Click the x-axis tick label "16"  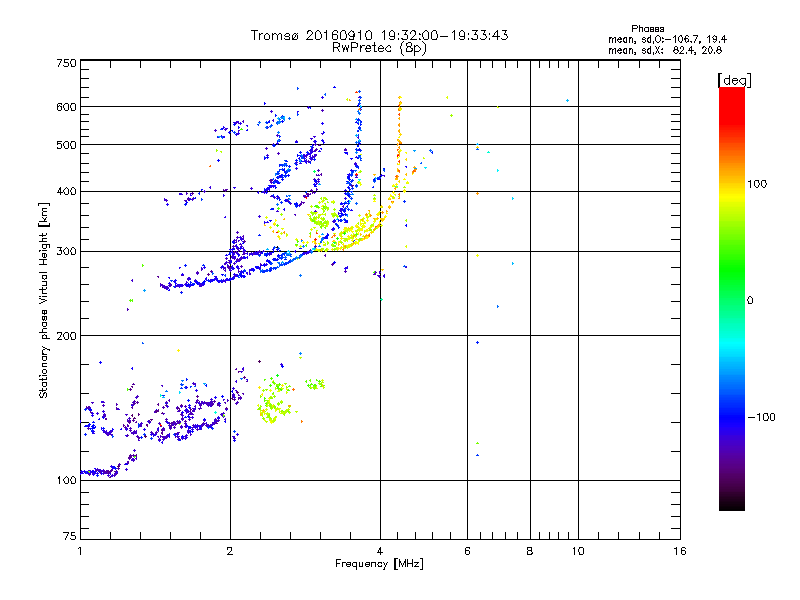point(680,551)
